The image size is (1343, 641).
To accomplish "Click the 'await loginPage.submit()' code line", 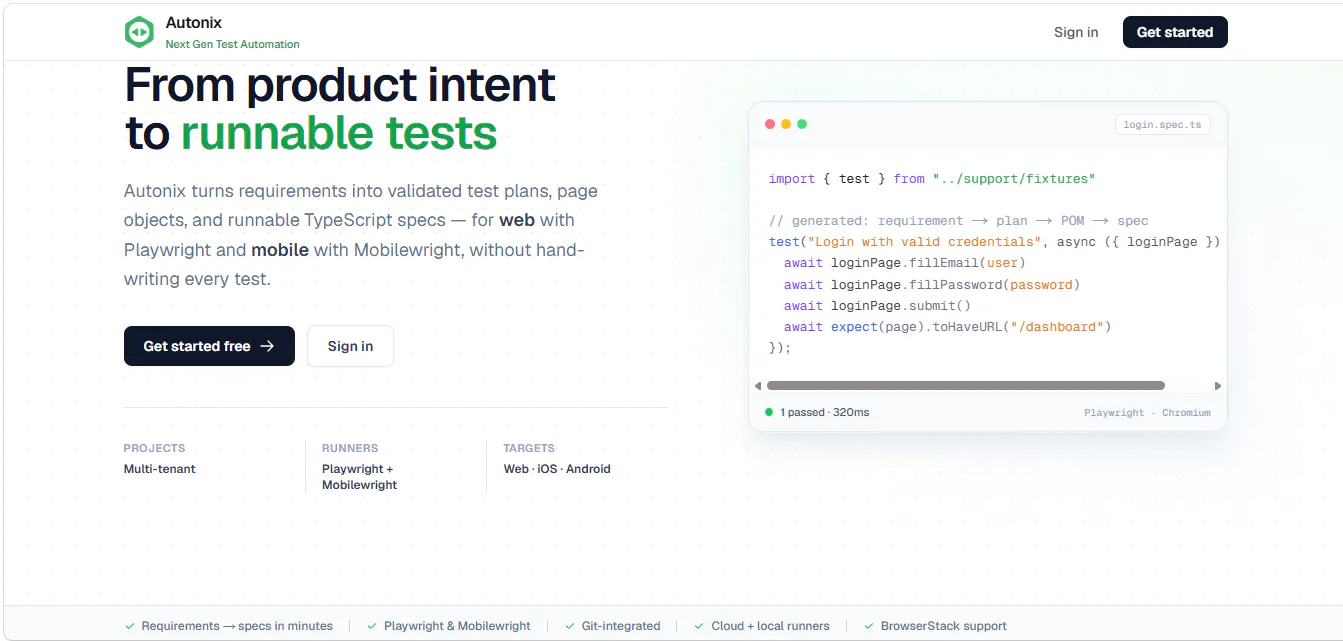I will click(x=878, y=306).
